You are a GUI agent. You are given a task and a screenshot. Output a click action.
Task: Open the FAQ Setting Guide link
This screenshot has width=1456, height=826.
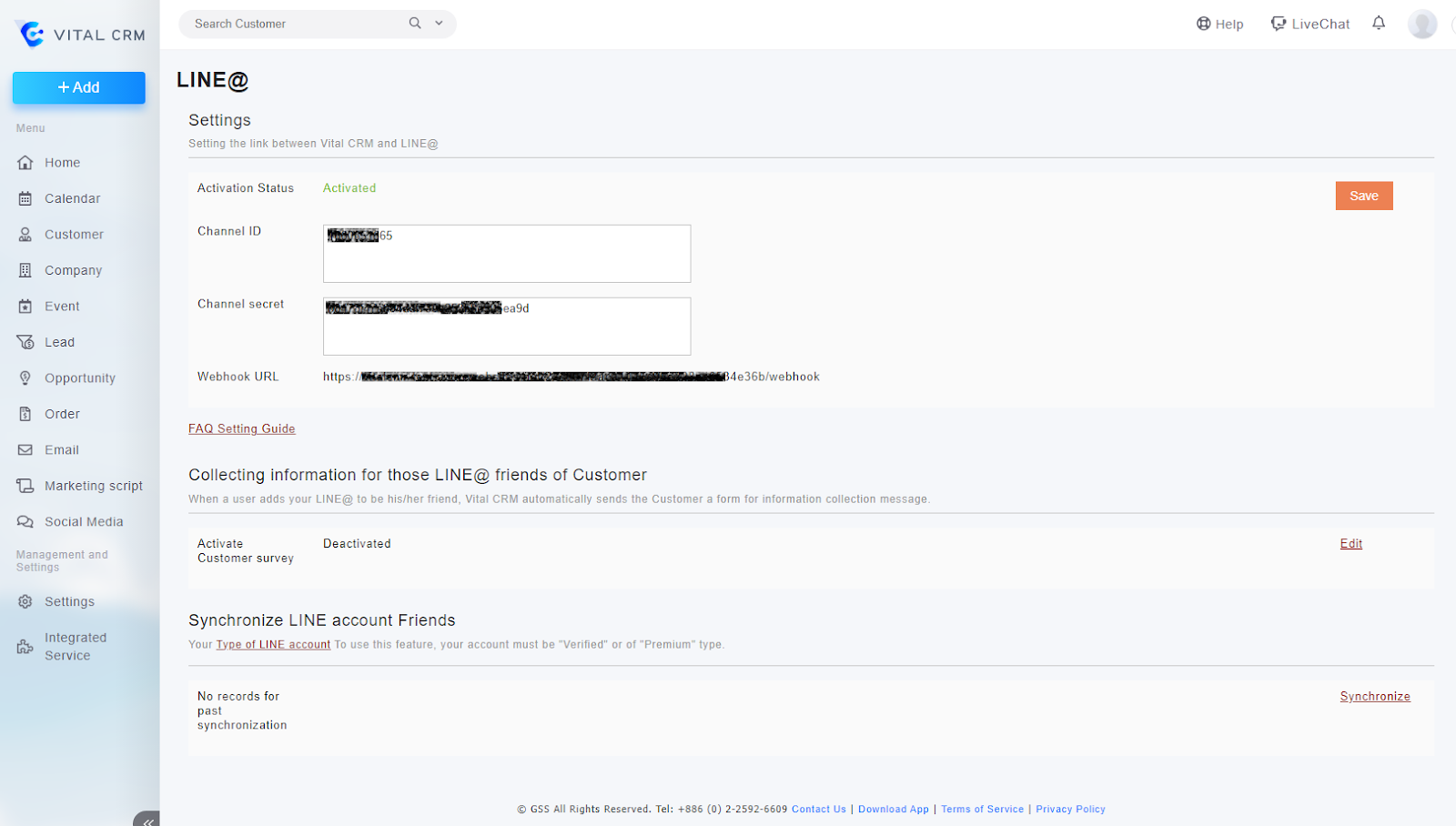point(242,428)
